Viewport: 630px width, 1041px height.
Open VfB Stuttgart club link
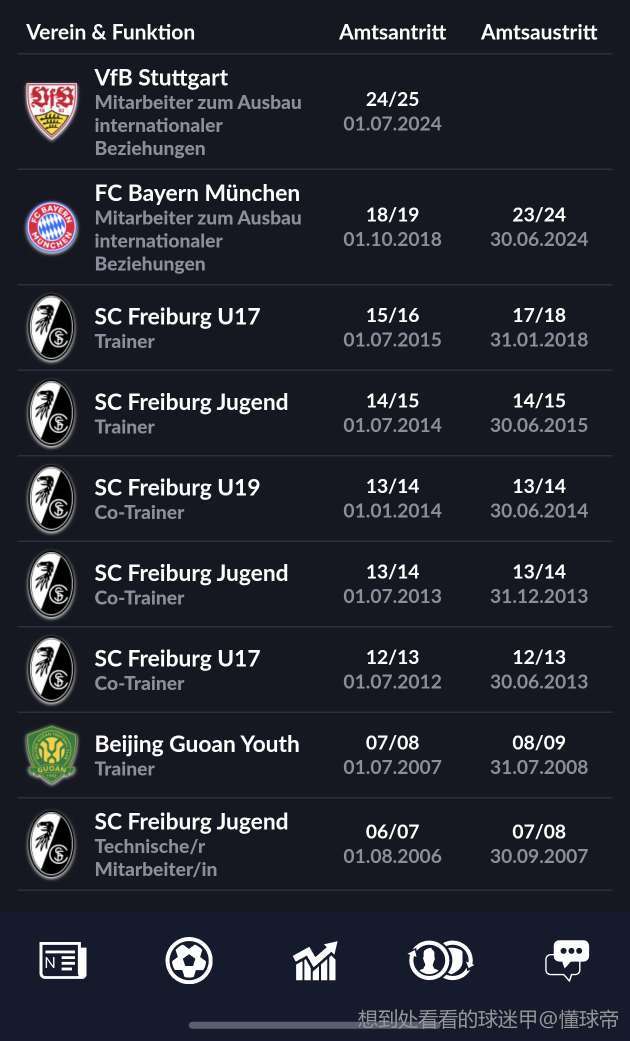pos(161,78)
